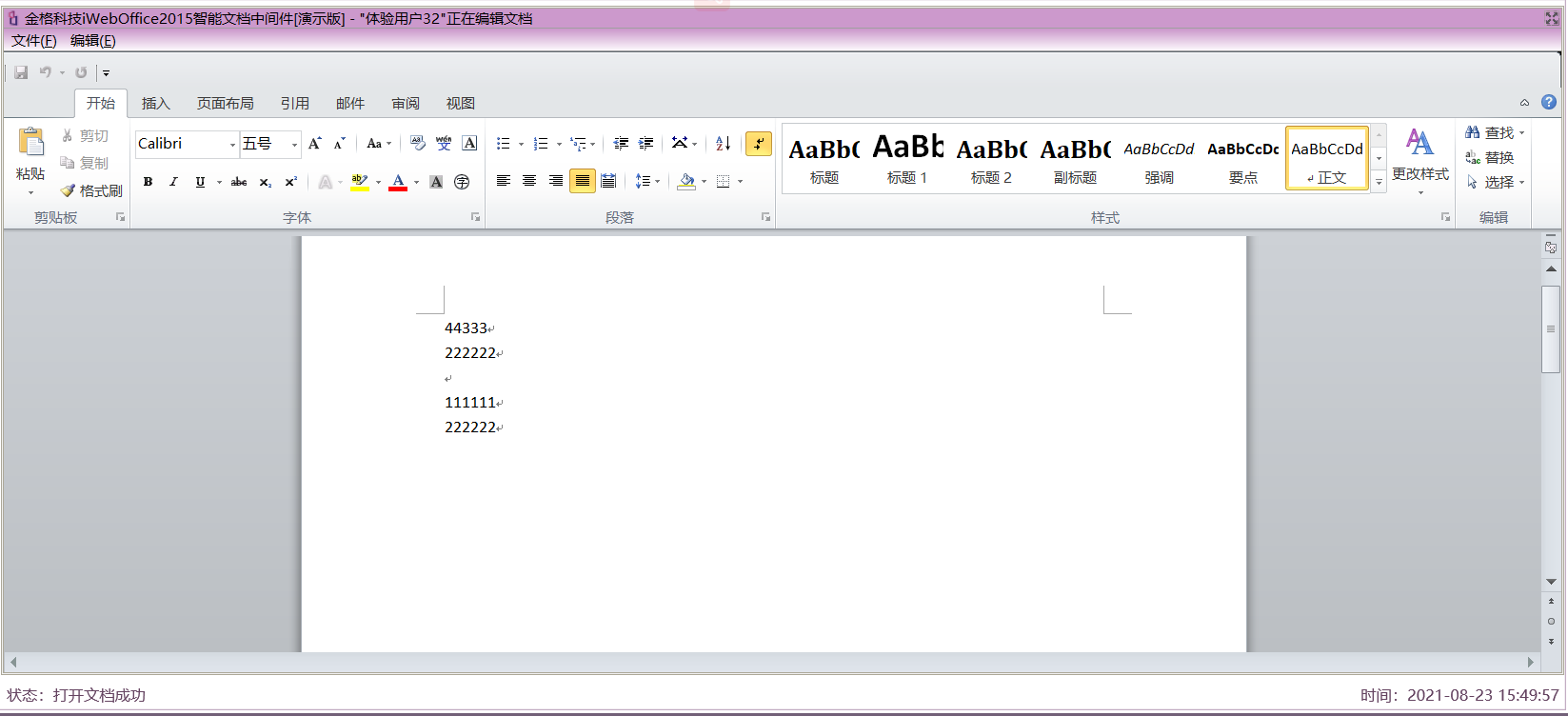The image size is (1568, 716).
Task: Toggle bold formatting
Action: coord(148,182)
